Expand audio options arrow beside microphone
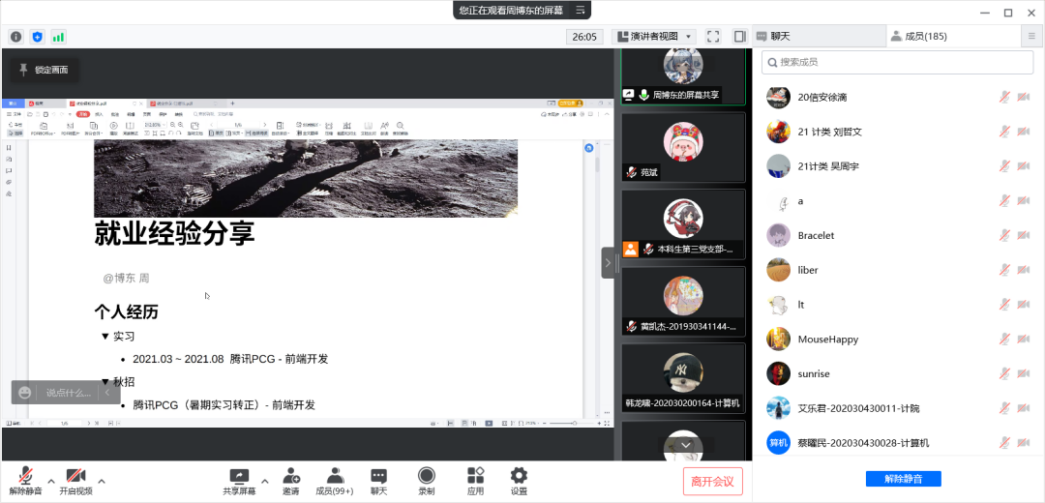This screenshot has height=503, width=1045. [x=51, y=481]
